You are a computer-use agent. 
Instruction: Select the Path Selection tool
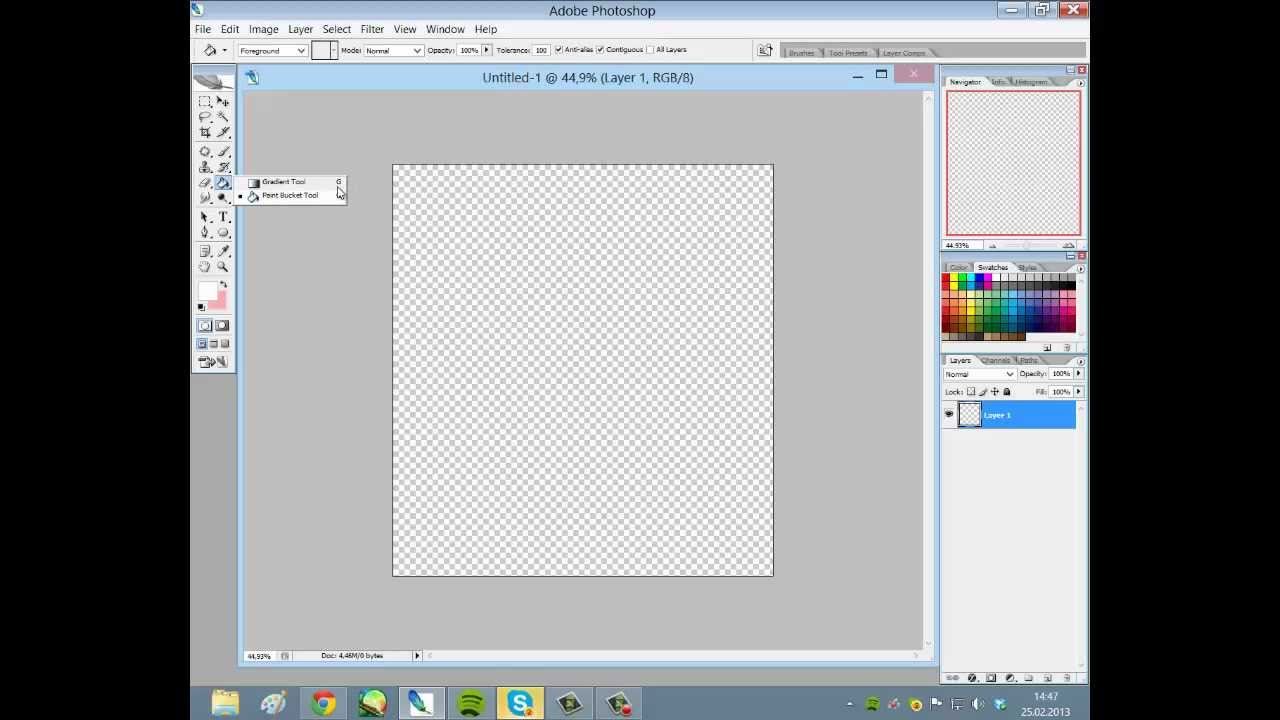point(205,217)
